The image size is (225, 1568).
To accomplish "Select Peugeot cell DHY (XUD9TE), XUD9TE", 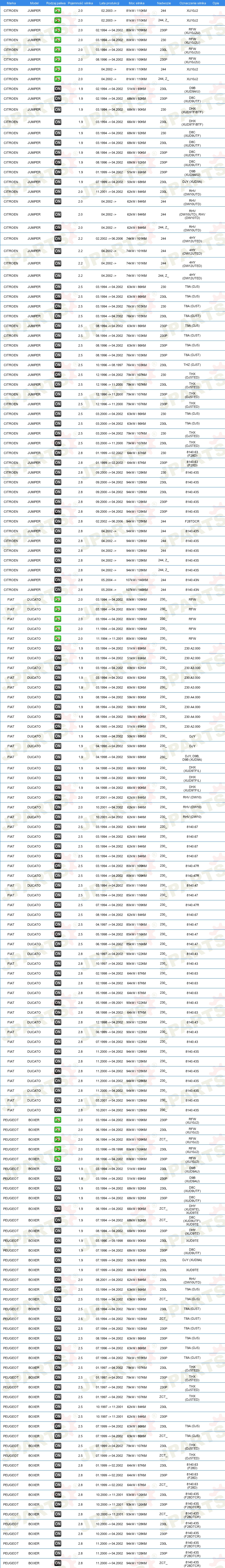I will tap(192, 1209).
